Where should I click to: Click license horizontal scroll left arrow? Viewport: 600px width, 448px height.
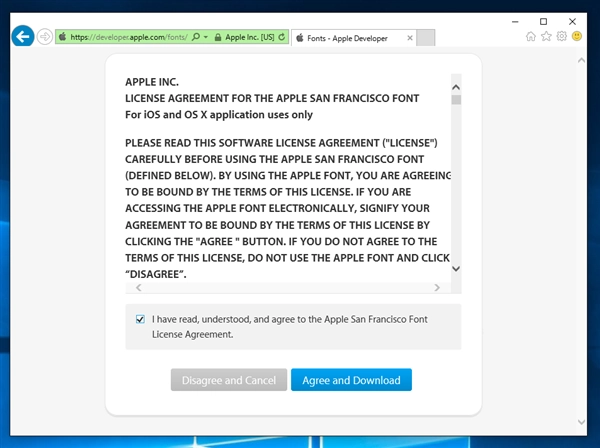coord(139,288)
